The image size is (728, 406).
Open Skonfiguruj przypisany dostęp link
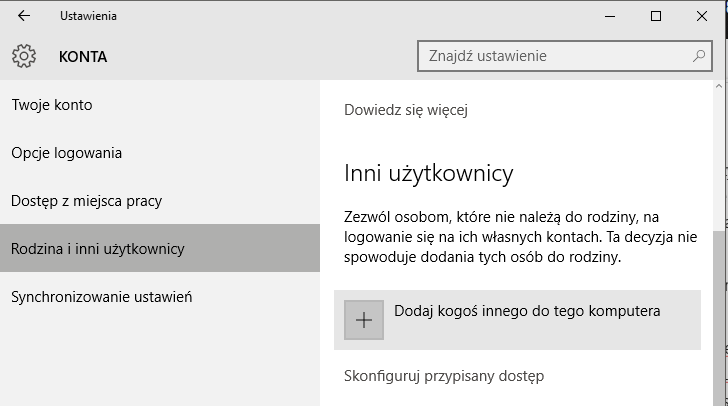(444, 376)
